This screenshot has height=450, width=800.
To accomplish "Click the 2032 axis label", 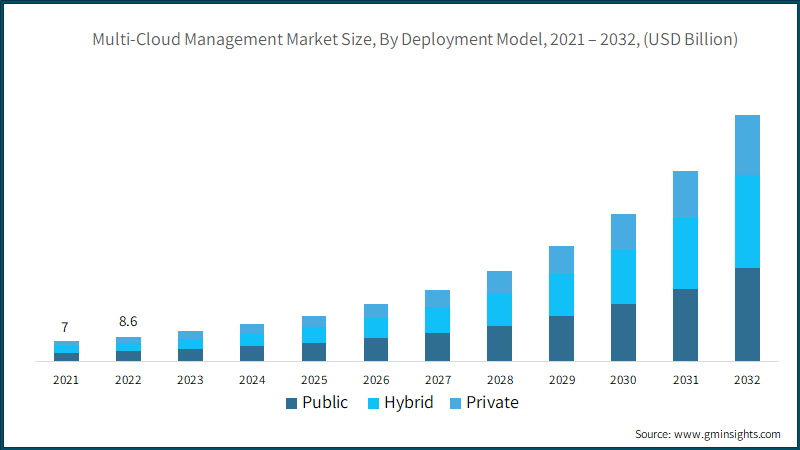I will tap(747, 380).
